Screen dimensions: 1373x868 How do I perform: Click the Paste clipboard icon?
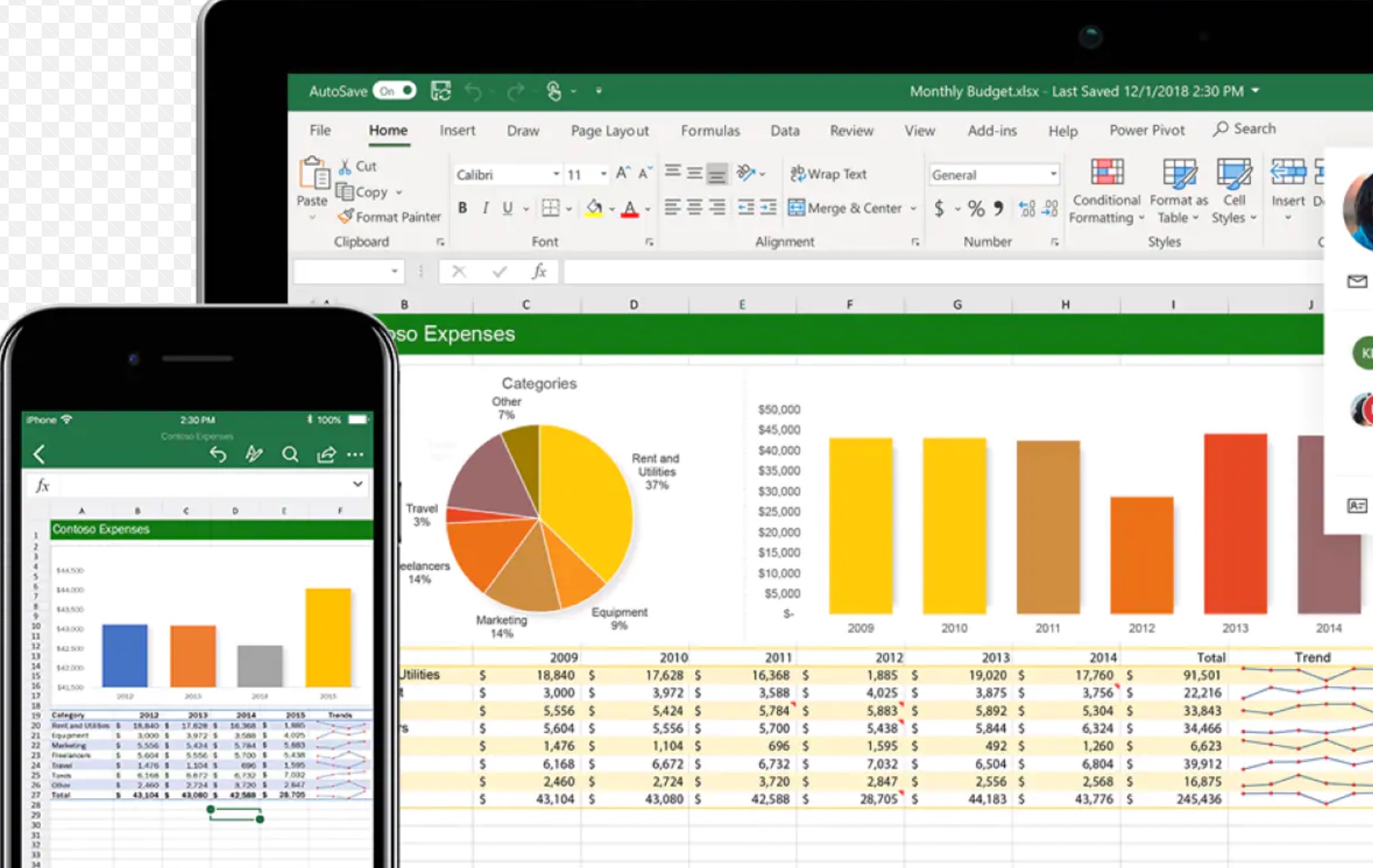[313, 174]
